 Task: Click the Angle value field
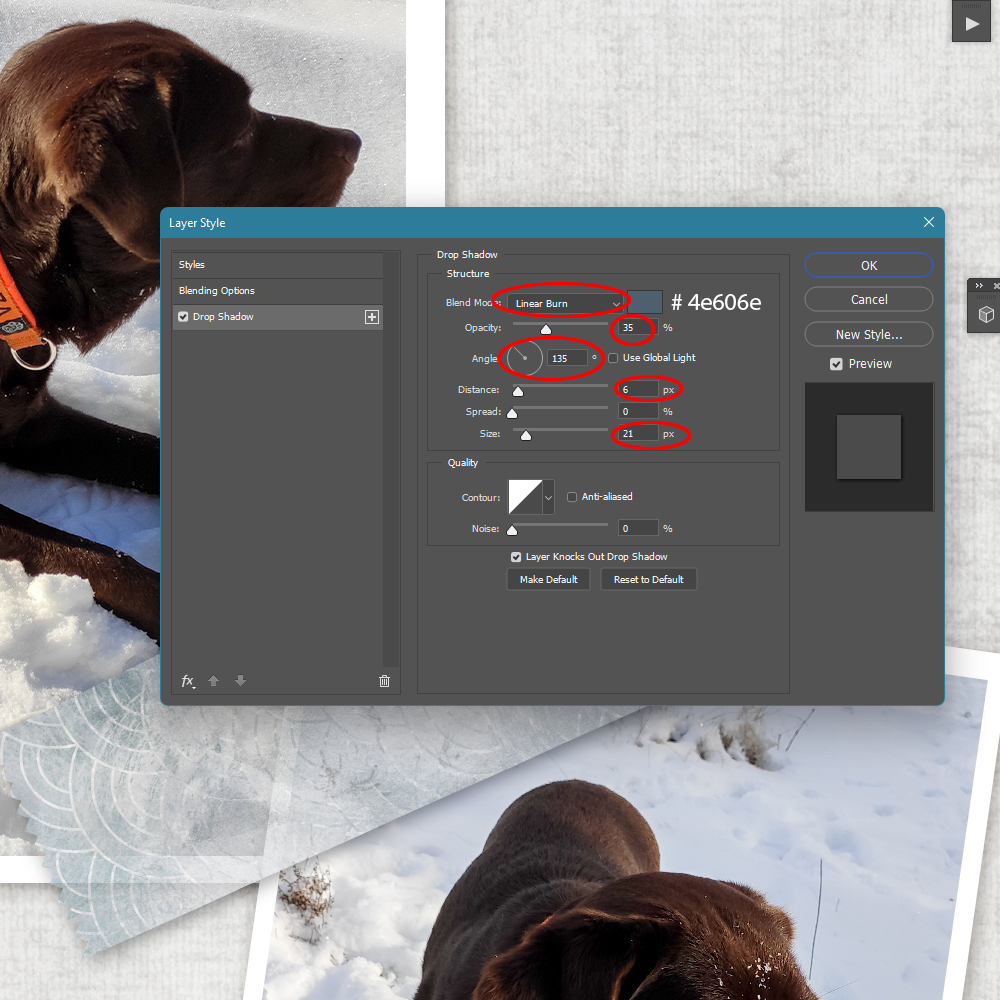pyautogui.click(x=567, y=358)
